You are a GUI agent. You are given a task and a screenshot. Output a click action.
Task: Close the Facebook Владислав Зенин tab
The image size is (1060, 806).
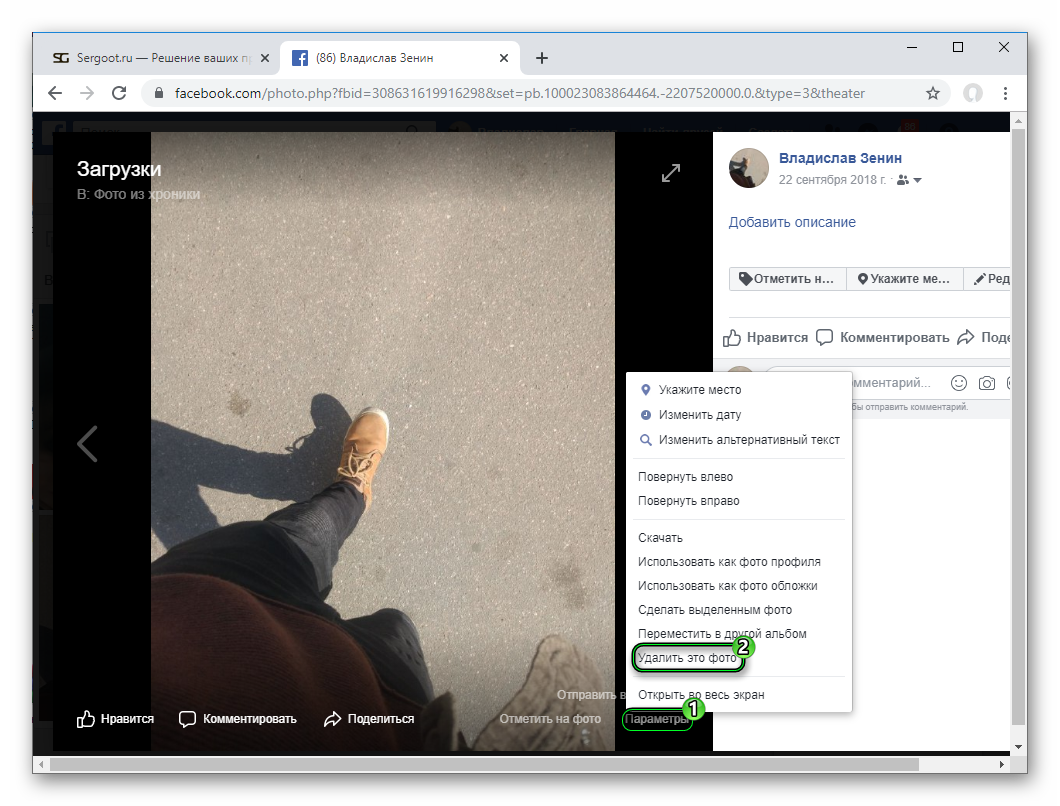click(x=504, y=58)
